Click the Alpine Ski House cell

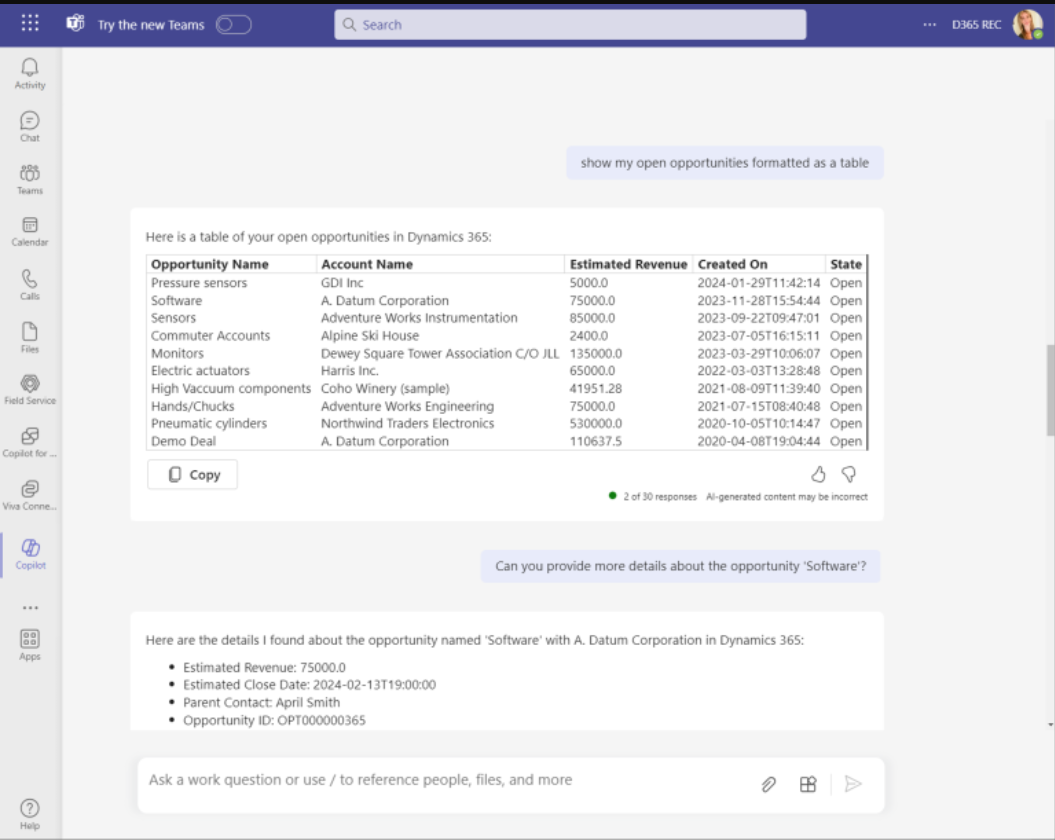click(x=369, y=335)
